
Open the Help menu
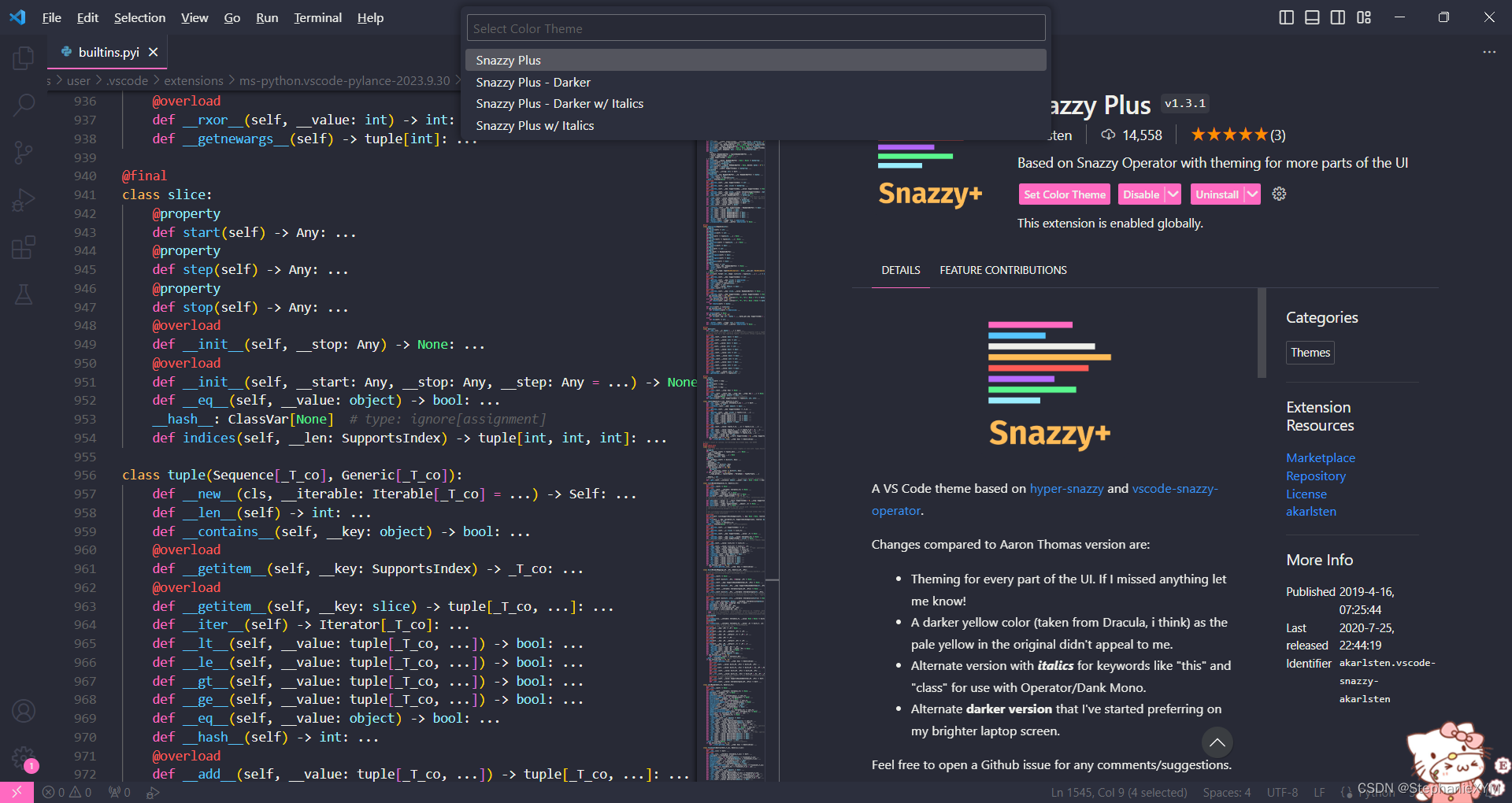click(x=370, y=17)
